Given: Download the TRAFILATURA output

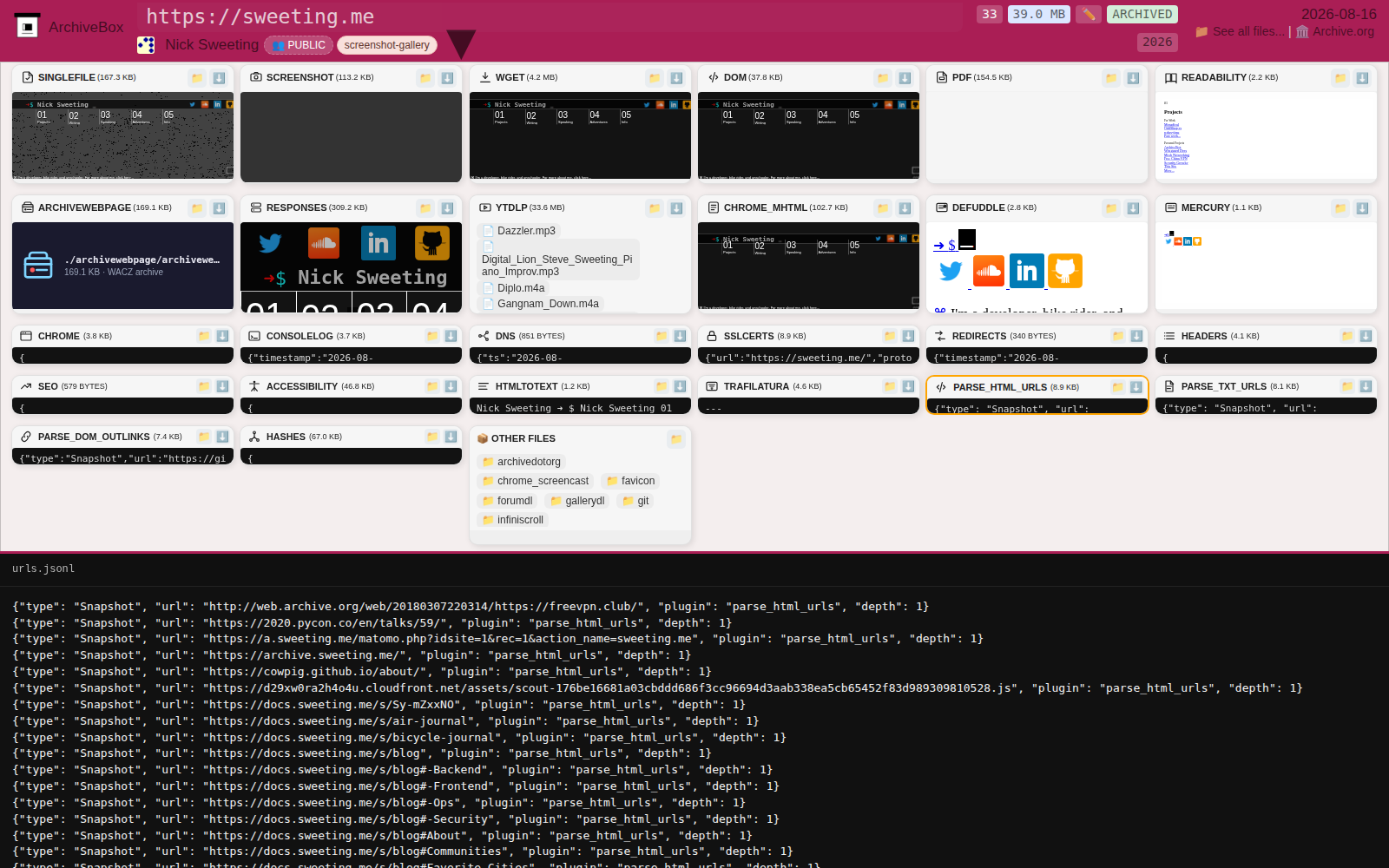Looking at the screenshot, I should [x=908, y=386].
